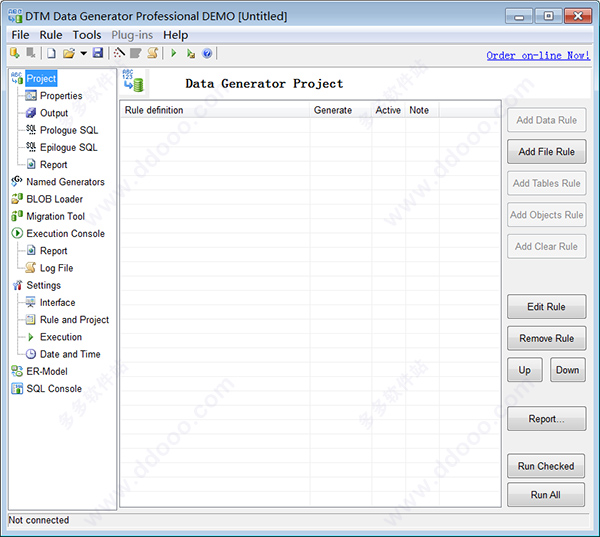600x537 pixels.
Task: Open the Tools menu
Action: tap(87, 35)
